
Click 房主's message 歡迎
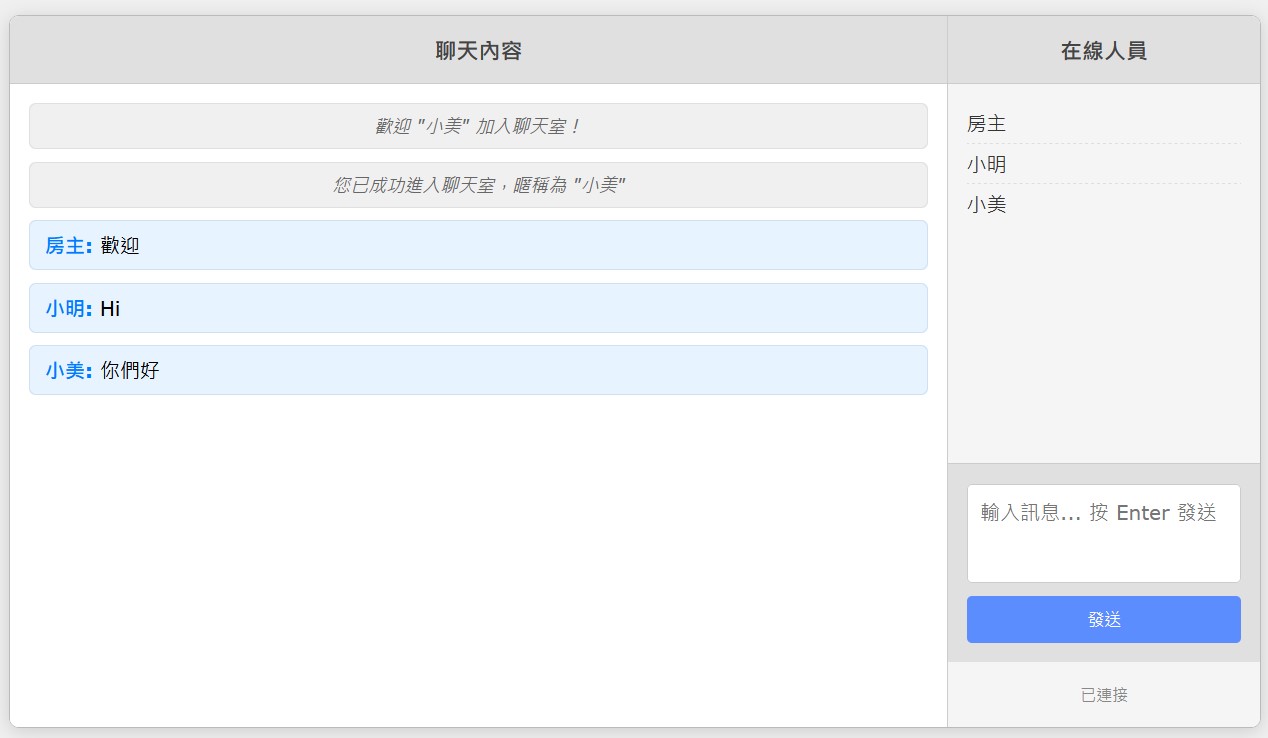point(478,245)
